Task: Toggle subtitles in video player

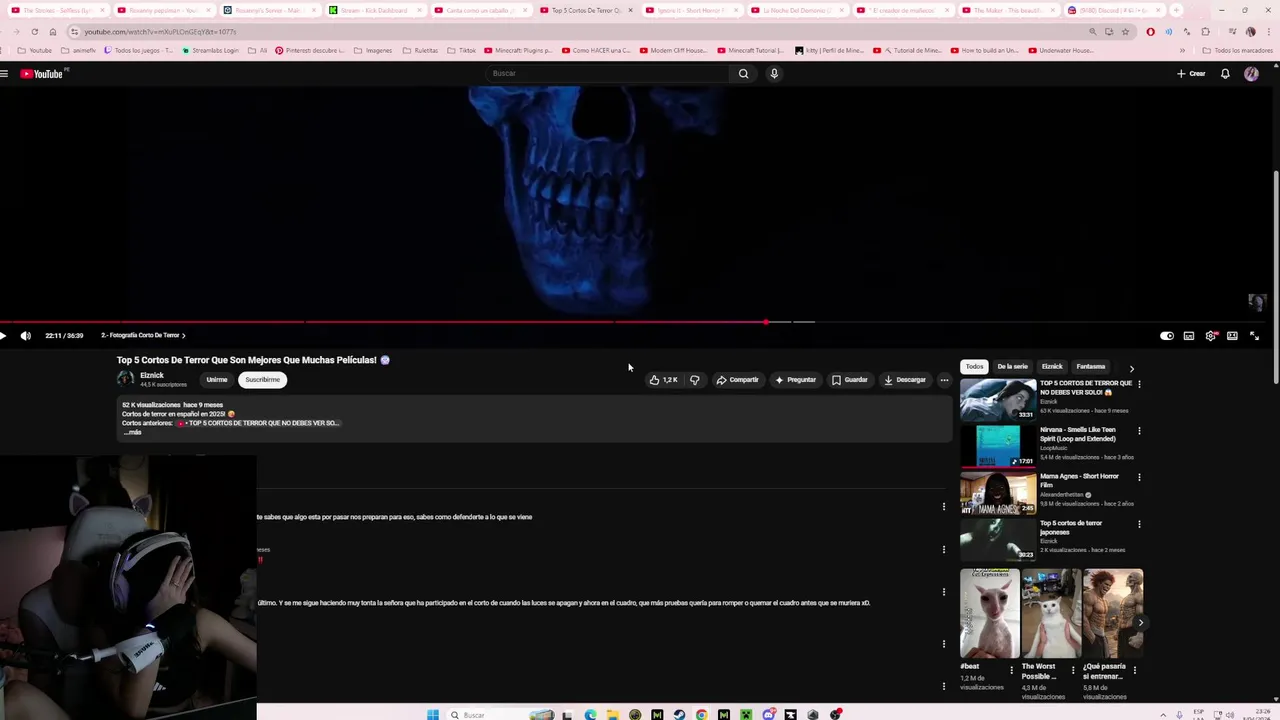Action: pos(1189,336)
